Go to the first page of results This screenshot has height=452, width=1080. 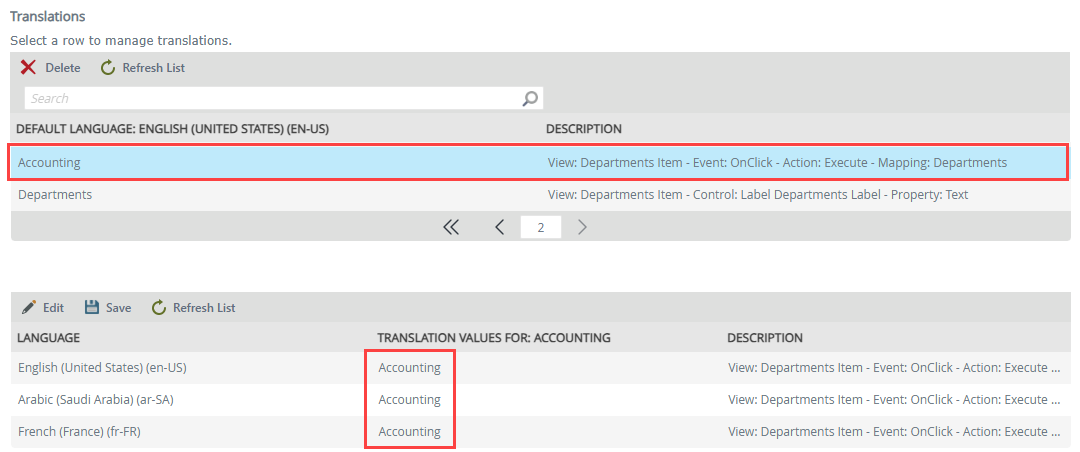(451, 227)
